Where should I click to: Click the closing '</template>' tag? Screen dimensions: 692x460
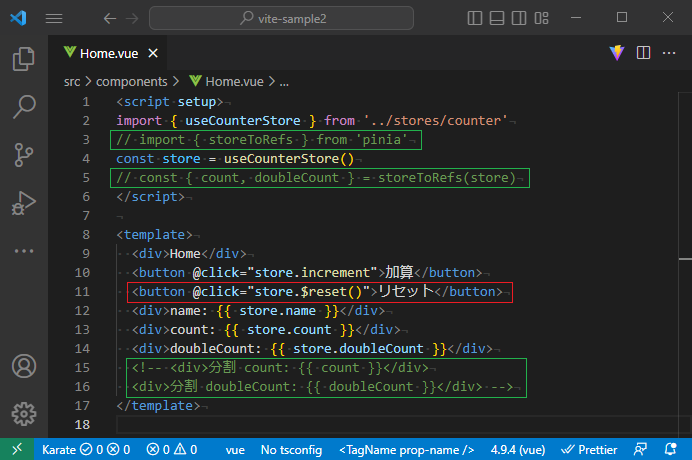158,406
